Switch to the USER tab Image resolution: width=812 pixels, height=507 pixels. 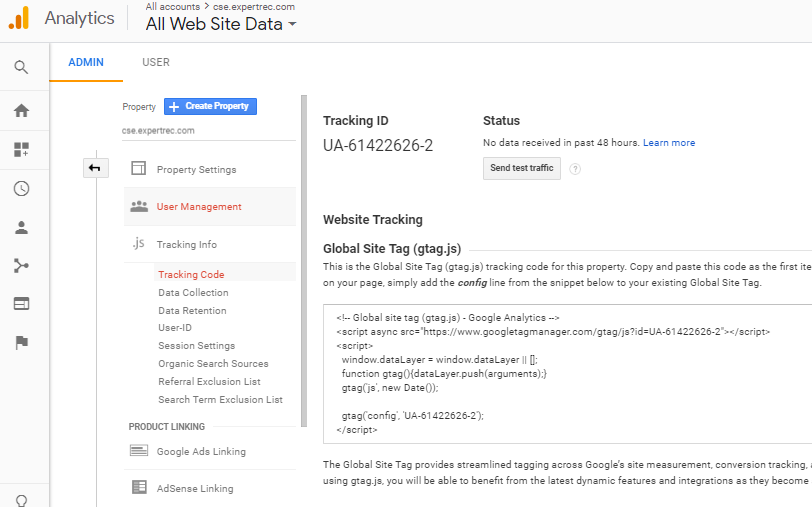point(156,62)
